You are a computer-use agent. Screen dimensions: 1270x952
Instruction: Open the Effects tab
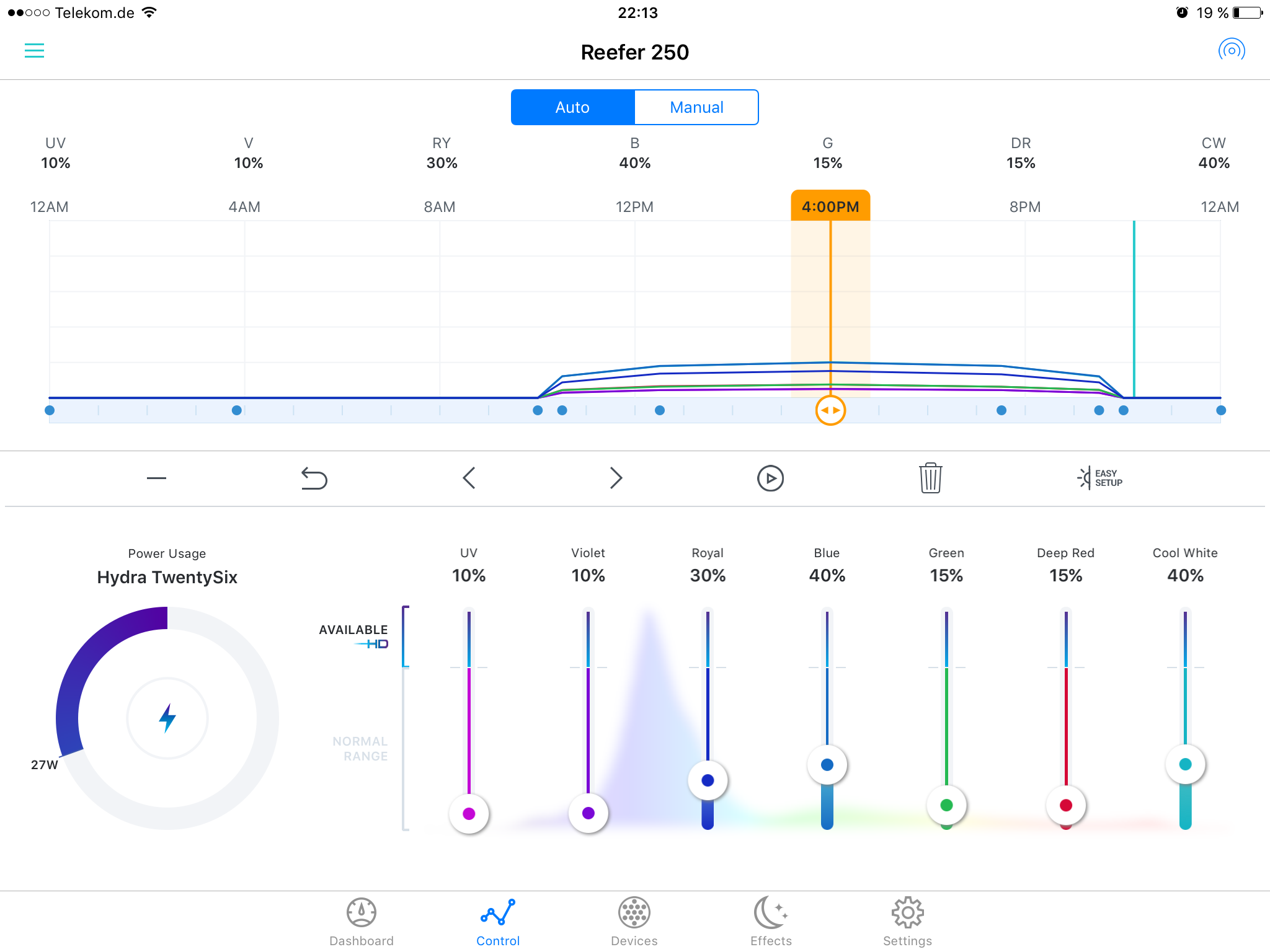click(x=771, y=922)
